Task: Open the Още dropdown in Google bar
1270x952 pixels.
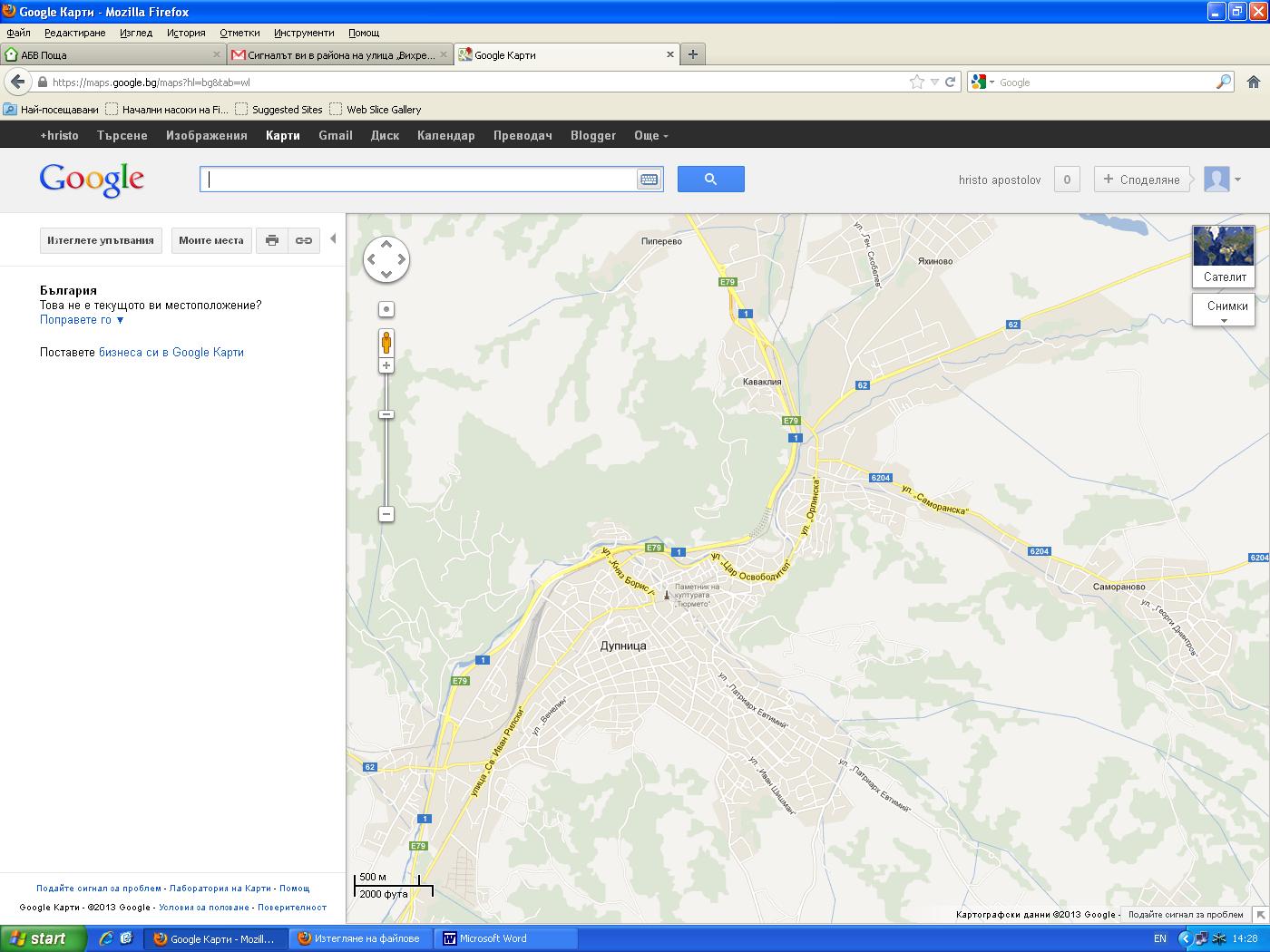Action: (x=650, y=135)
